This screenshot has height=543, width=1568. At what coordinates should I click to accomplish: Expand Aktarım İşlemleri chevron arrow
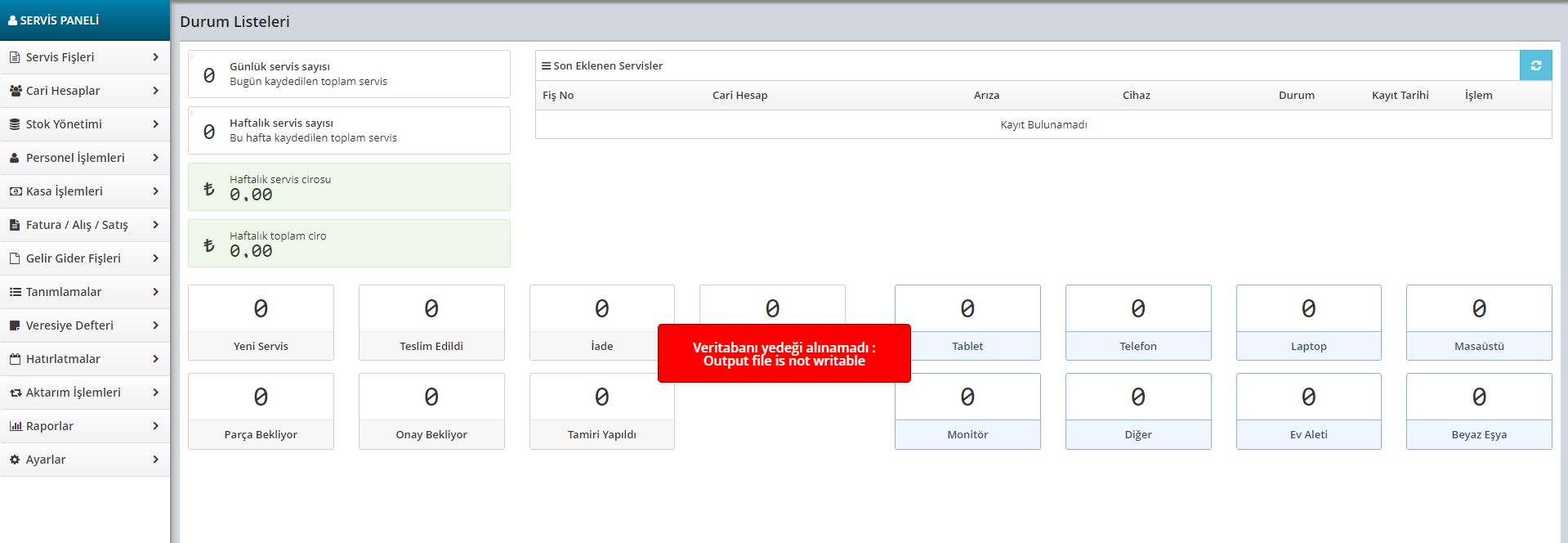point(155,393)
